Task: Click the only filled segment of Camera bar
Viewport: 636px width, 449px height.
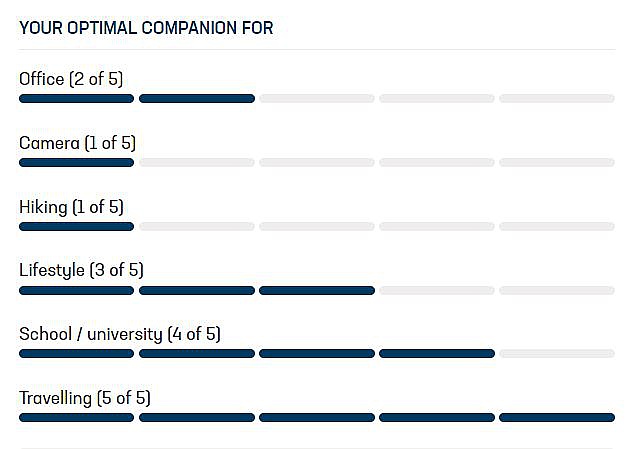Action: pyautogui.click(x=76, y=162)
